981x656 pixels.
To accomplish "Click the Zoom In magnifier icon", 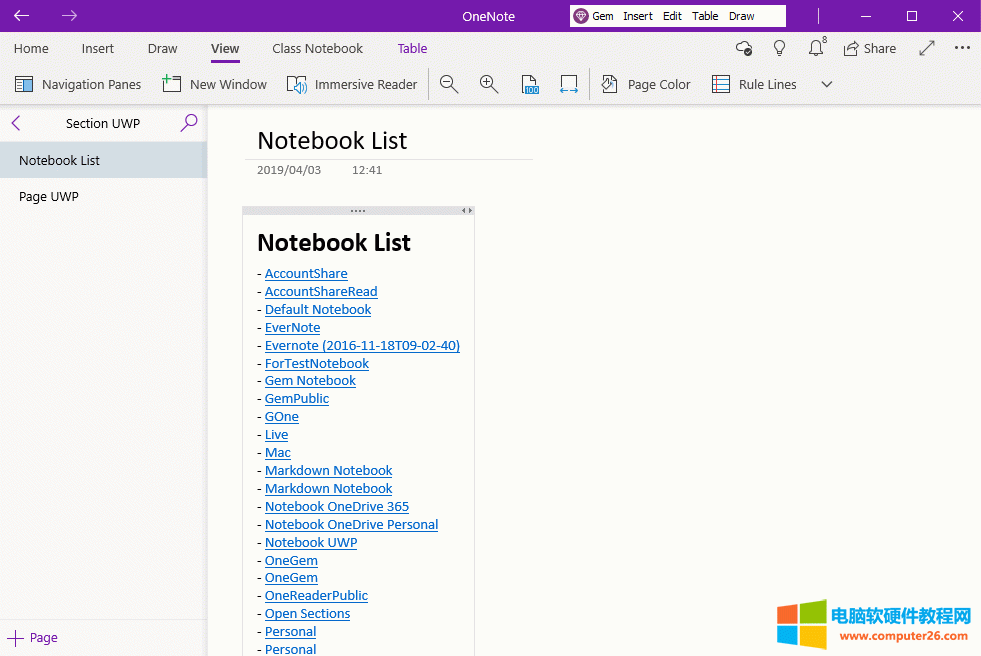I will point(489,85).
